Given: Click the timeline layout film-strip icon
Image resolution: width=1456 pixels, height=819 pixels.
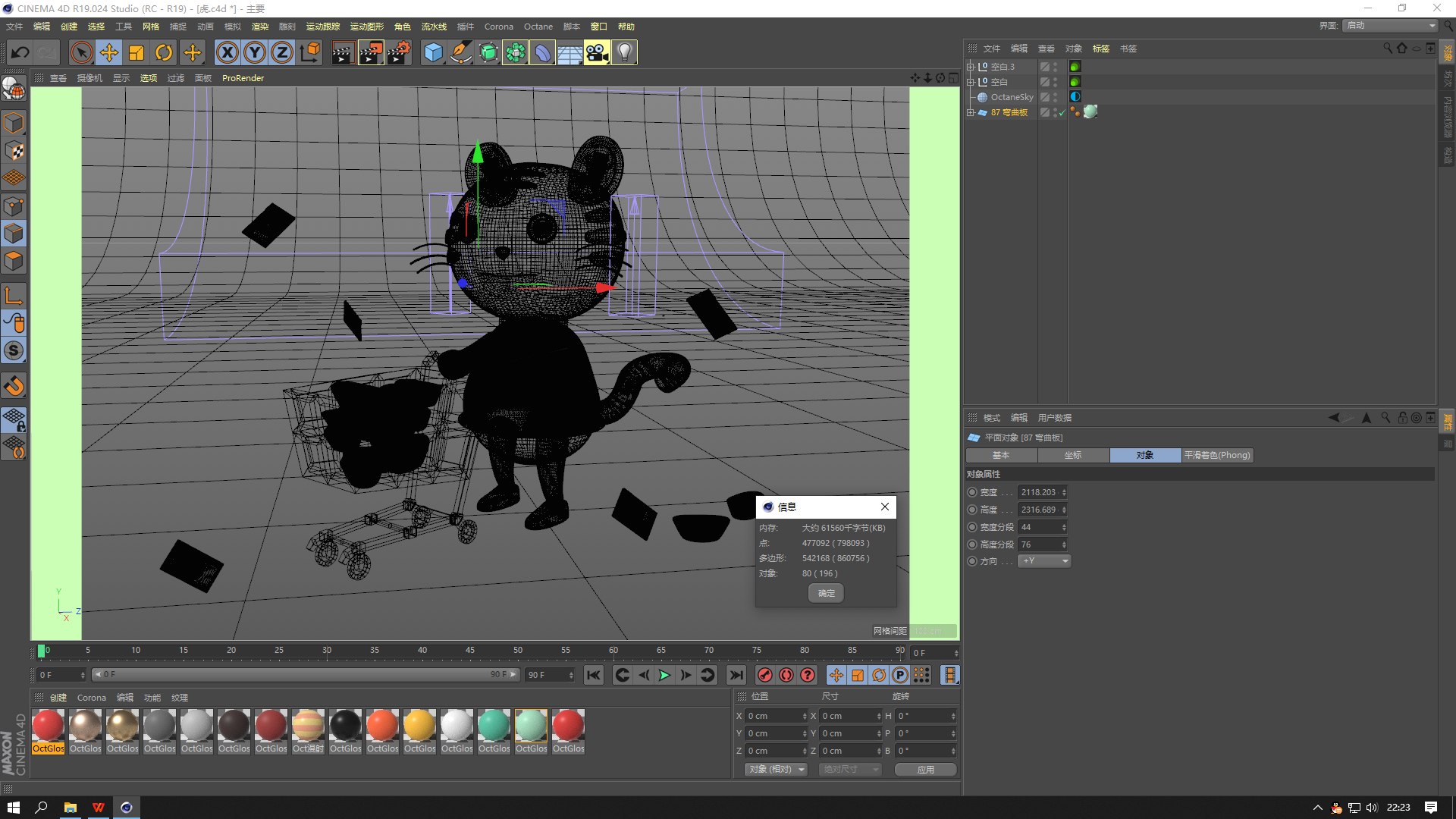Looking at the screenshot, I should pyautogui.click(x=949, y=675).
